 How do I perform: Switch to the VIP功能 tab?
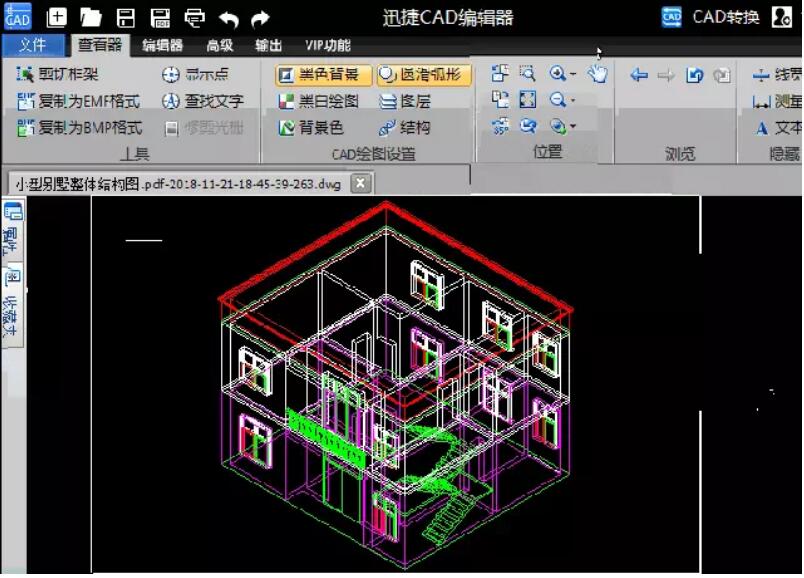click(328, 46)
